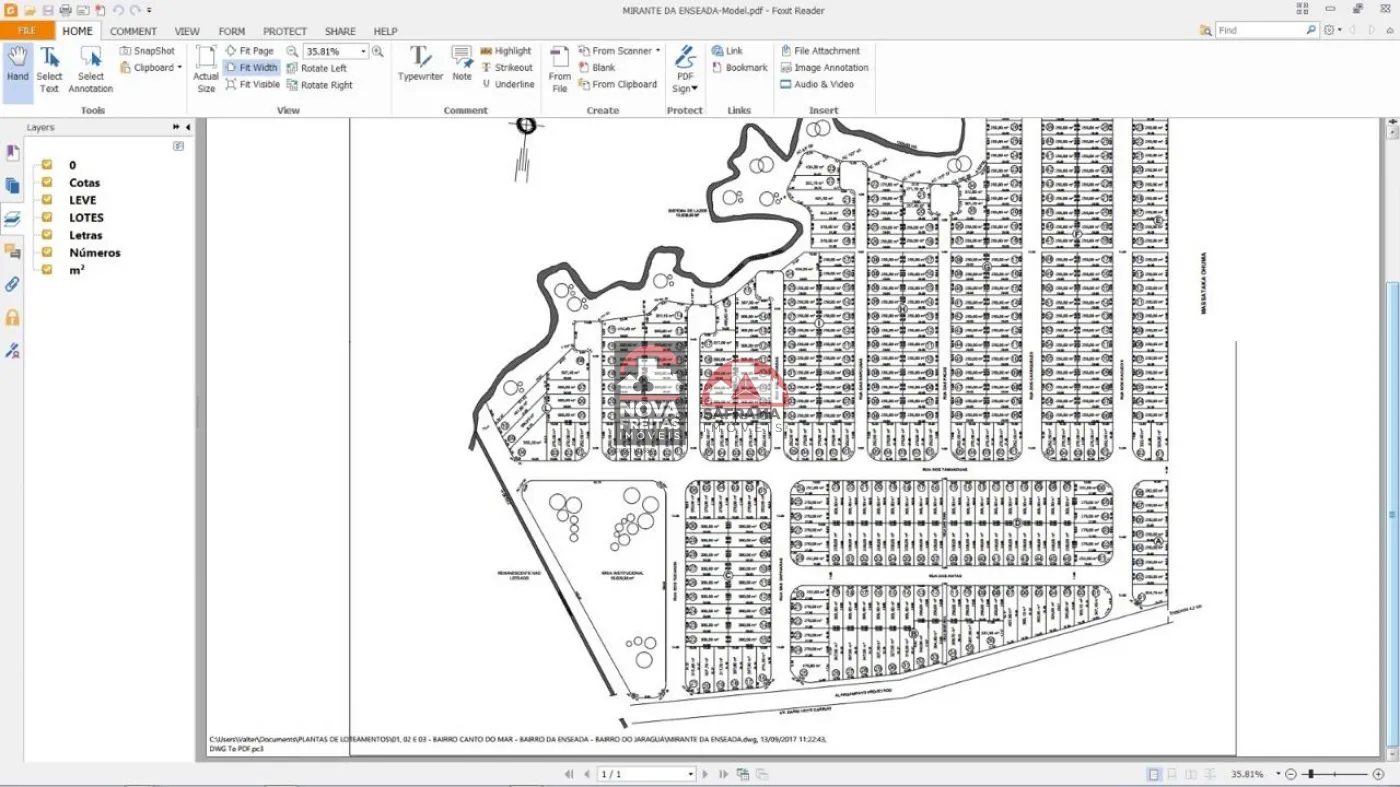Image resolution: width=1400 pixels, height=787 pixels.
Task: Open the zoom percentage dropdown
Action: 363,51
